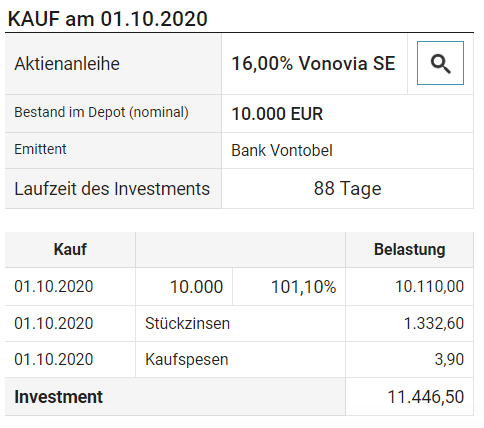Click the Bestand im Depot (nominal) label
The width and height of the screenshot is (484, 428).
[101, 112]
